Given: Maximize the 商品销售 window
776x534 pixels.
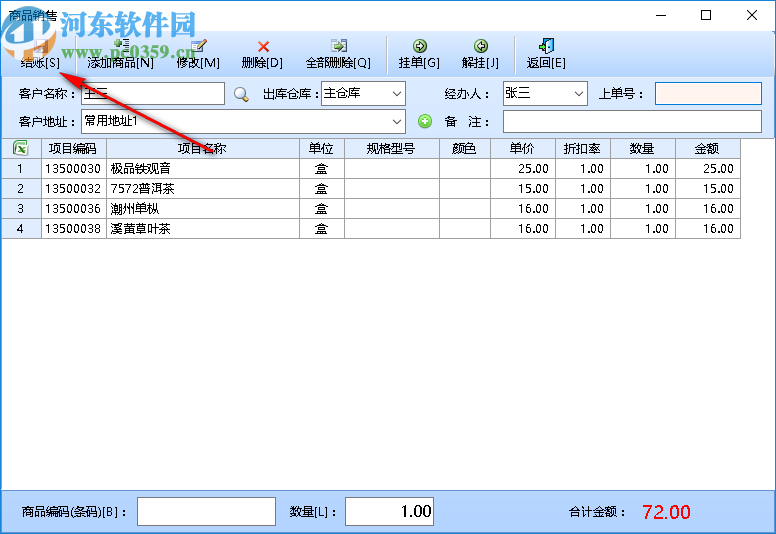Looking at the screenshot, I should click(x=706, y=15).
